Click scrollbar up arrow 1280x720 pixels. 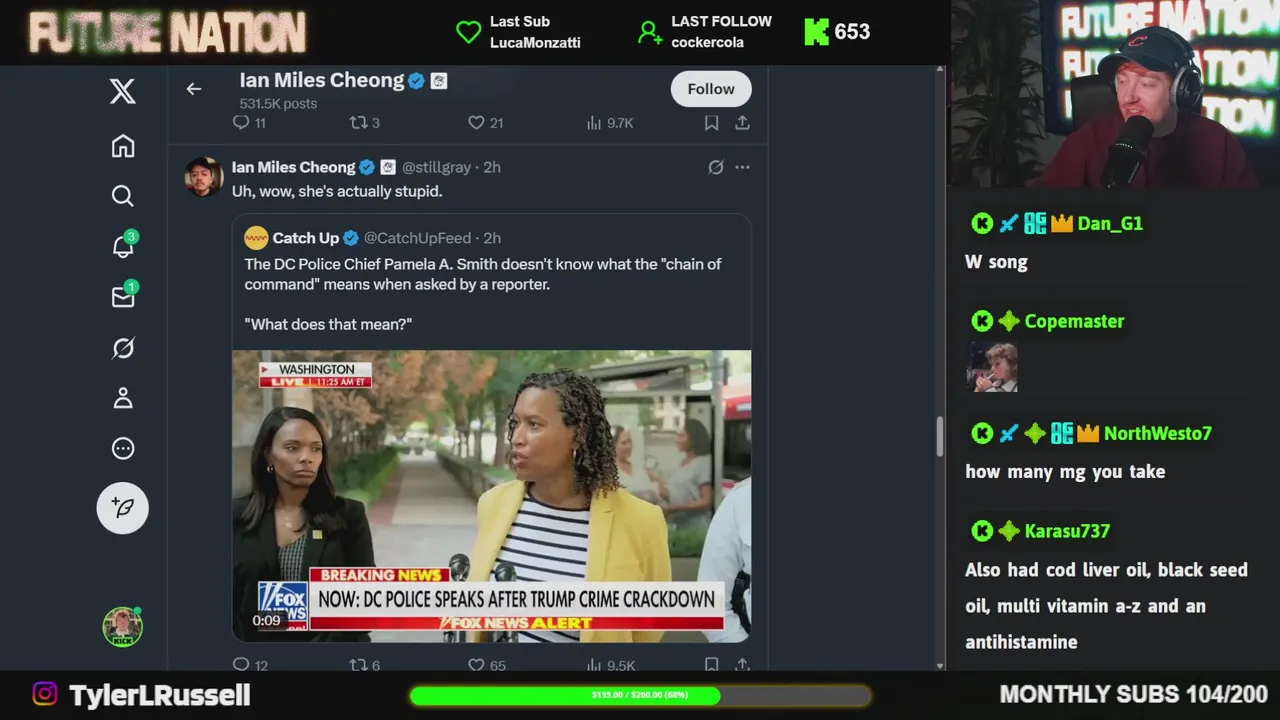pyautogui.click(x=939, y=71)
